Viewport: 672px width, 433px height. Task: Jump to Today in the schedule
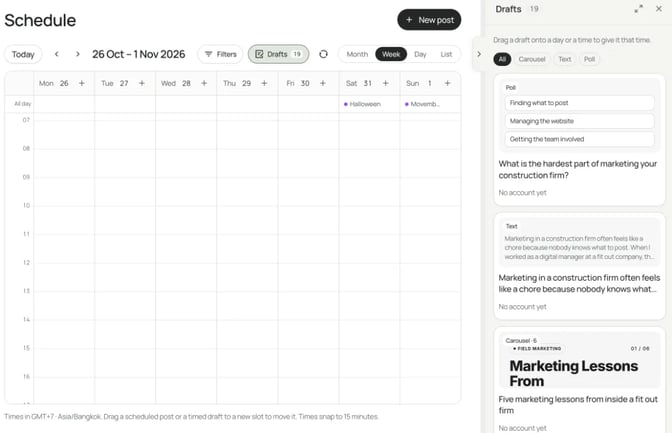pyautogui.click(x=23, y=54)
